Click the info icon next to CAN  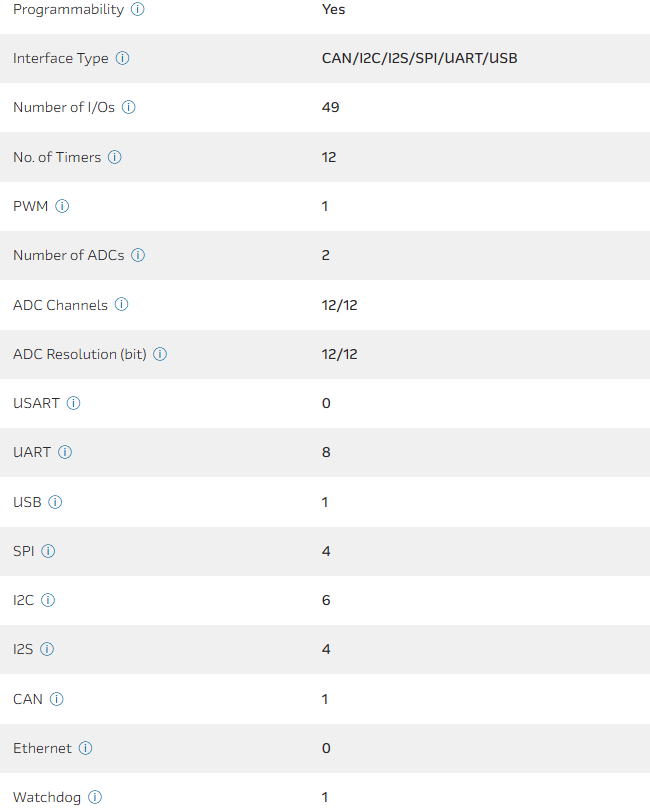pyautogui.click(x=57, y=699)
